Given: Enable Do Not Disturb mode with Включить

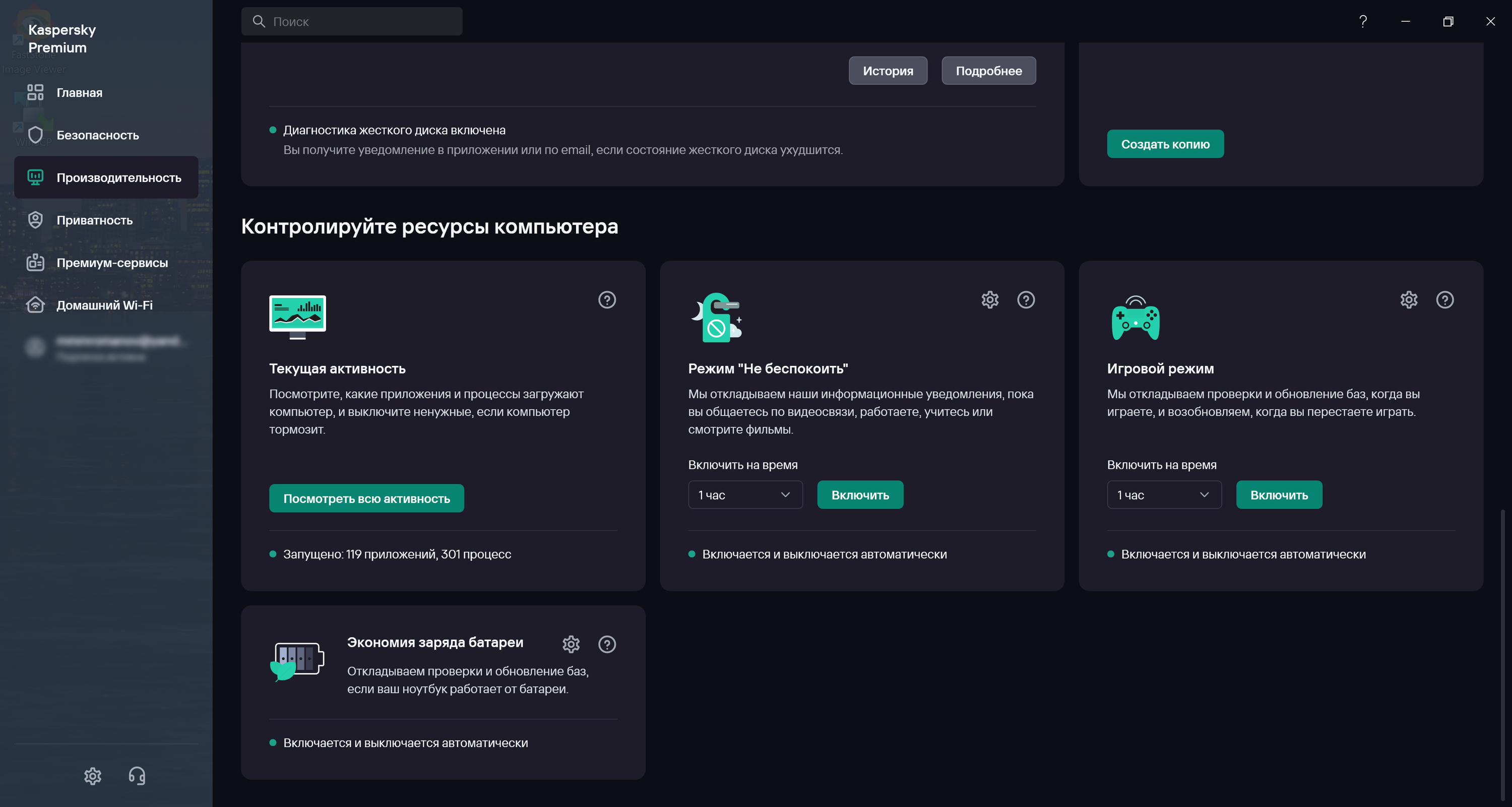Looking at the screenshot, I should 860,495.
